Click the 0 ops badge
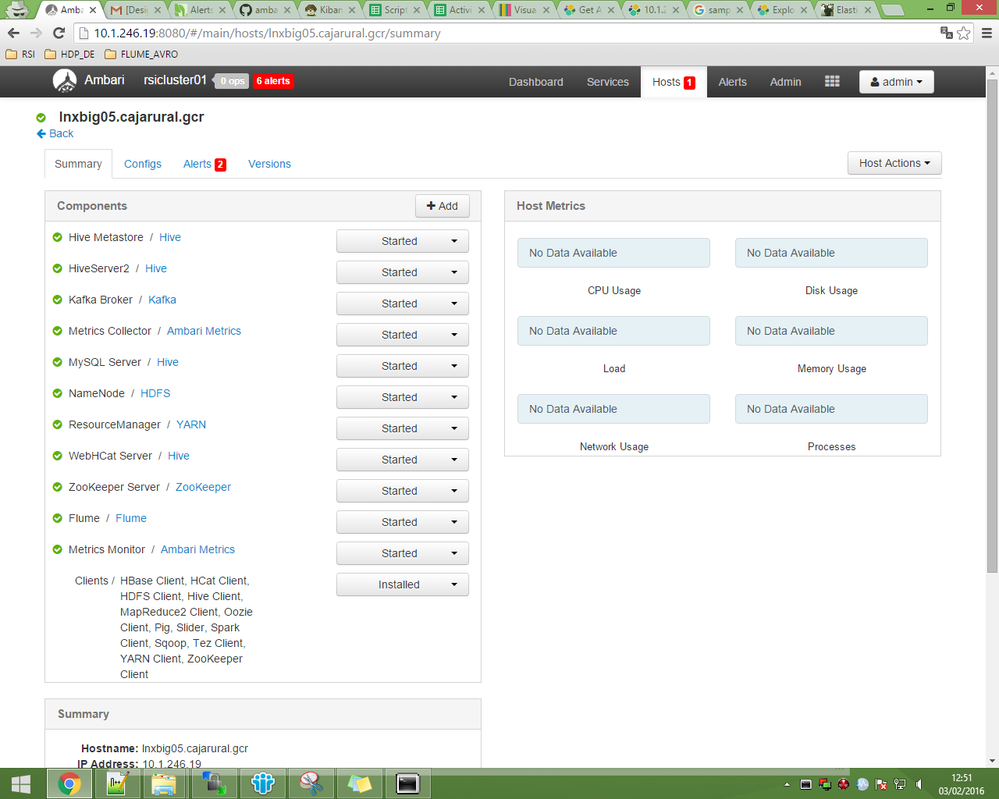This screenshot has height=799, width=999. [x=231, y=81]
